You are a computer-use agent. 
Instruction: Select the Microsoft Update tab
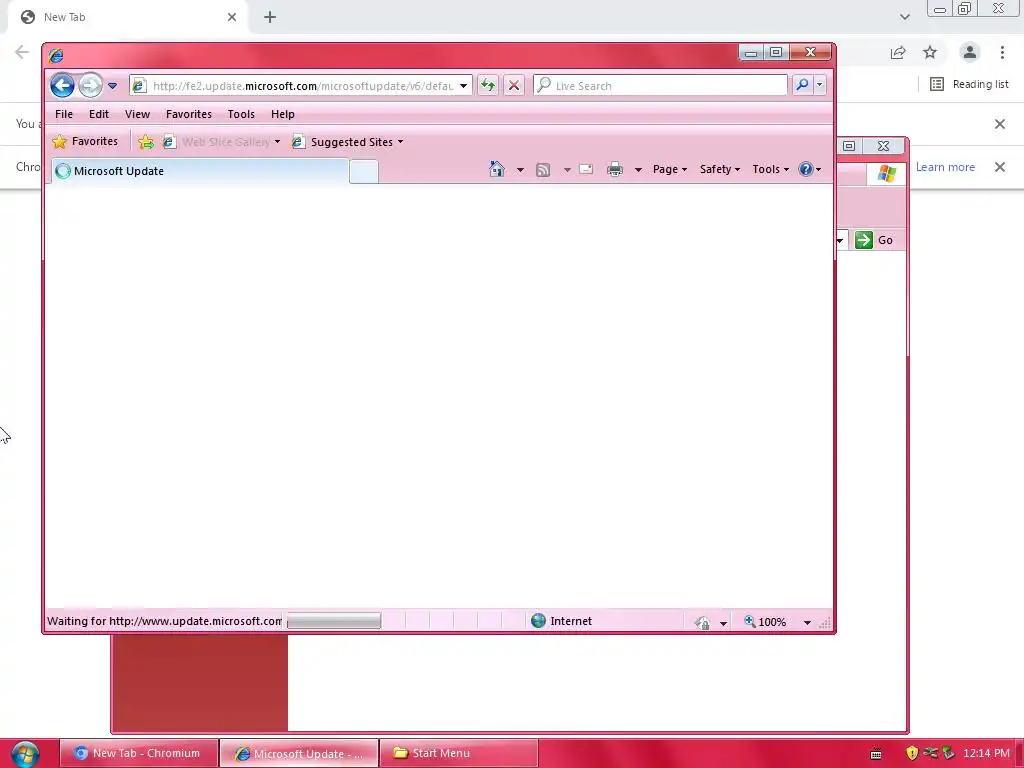200,171
